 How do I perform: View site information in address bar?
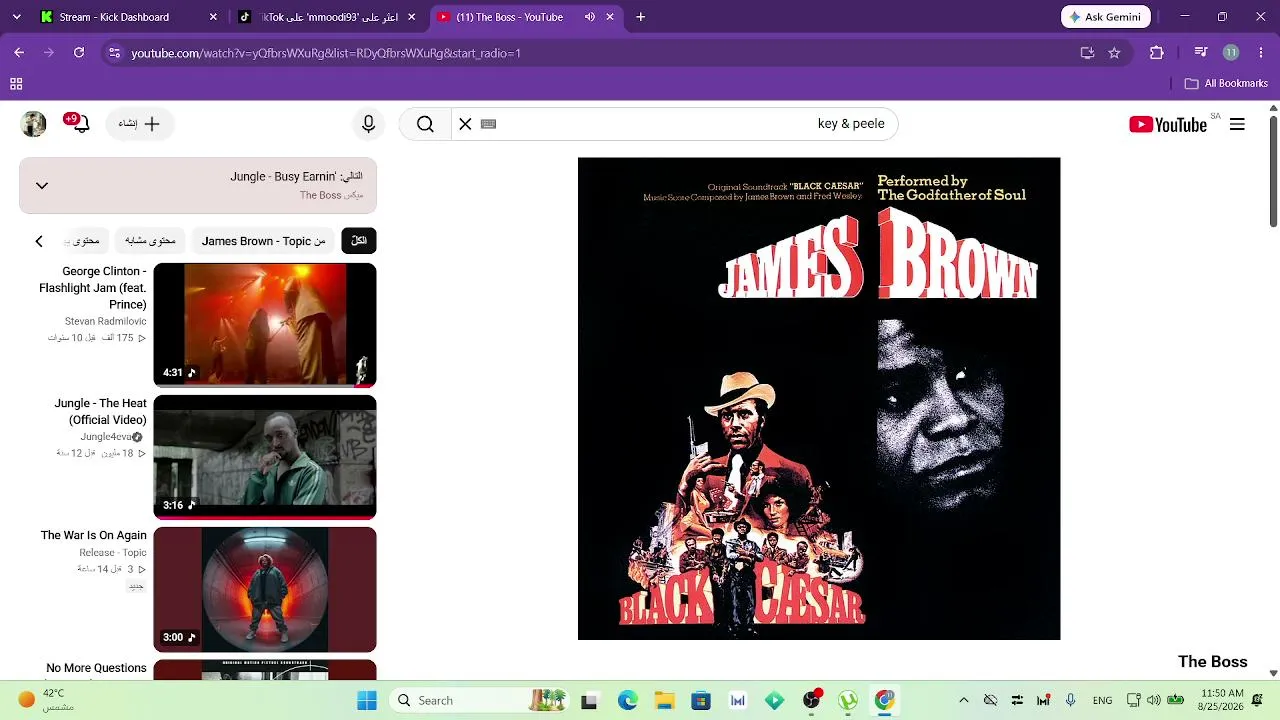click(x=115, y=53)
